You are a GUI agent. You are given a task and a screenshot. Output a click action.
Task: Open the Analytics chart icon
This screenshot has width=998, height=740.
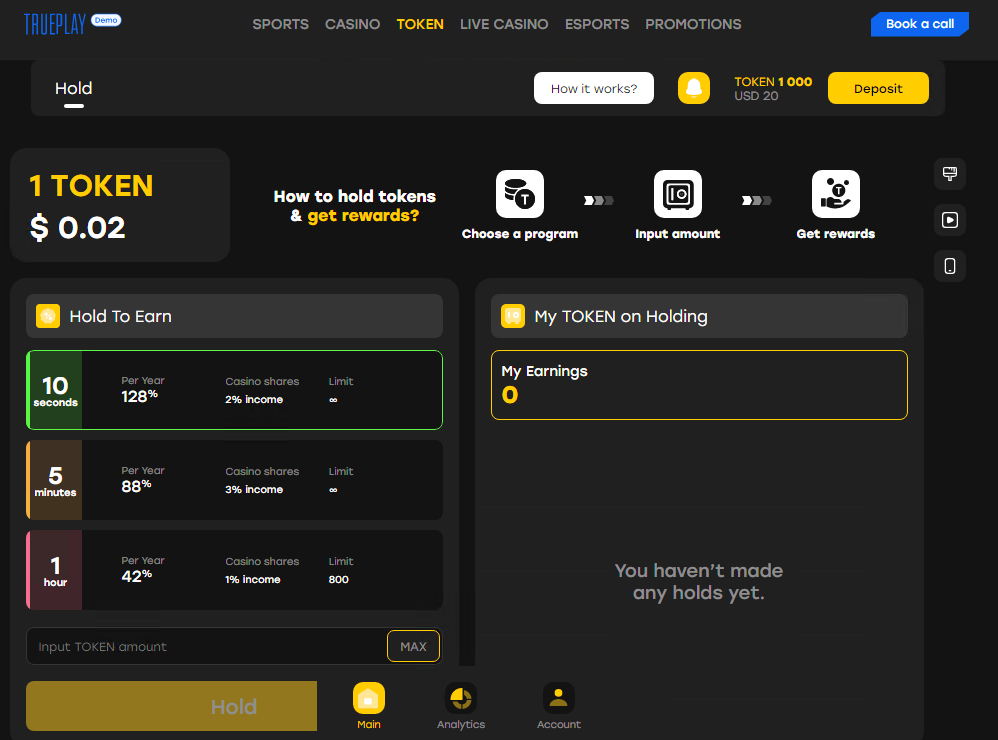pos(461,699)
